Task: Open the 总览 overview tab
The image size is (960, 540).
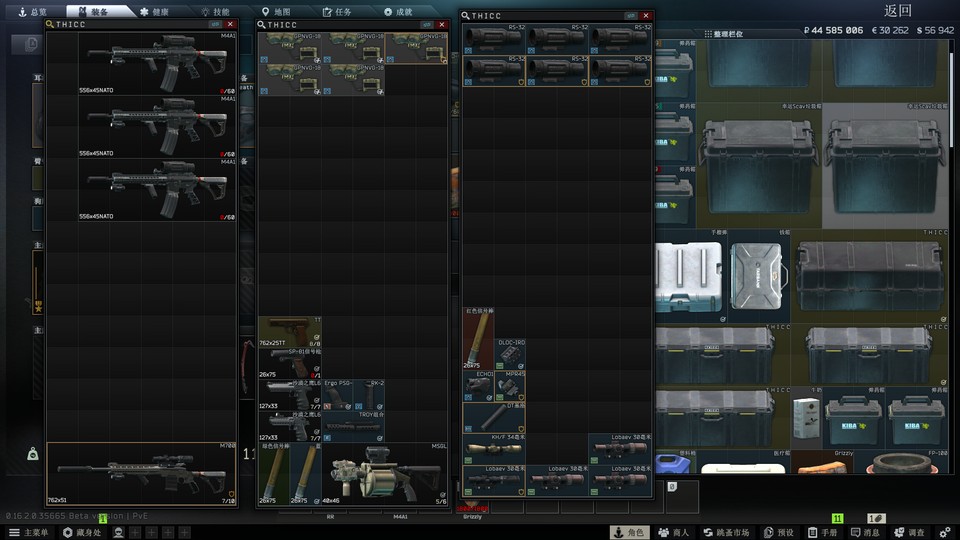Action: click(x=32, y=12)
